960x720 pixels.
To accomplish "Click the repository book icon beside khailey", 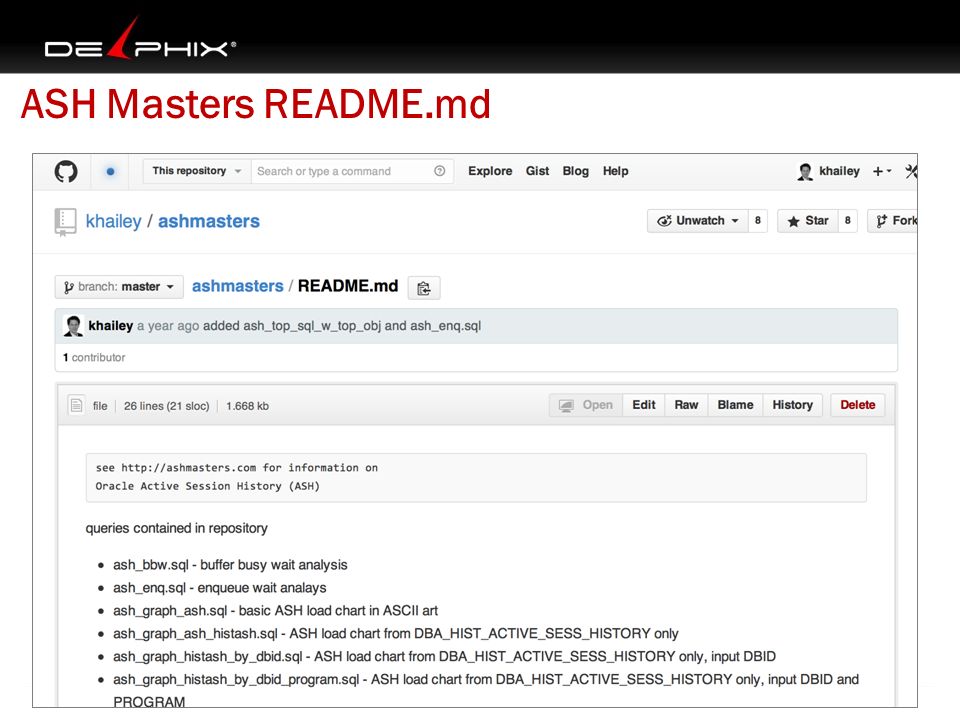I will pos(66,222).
